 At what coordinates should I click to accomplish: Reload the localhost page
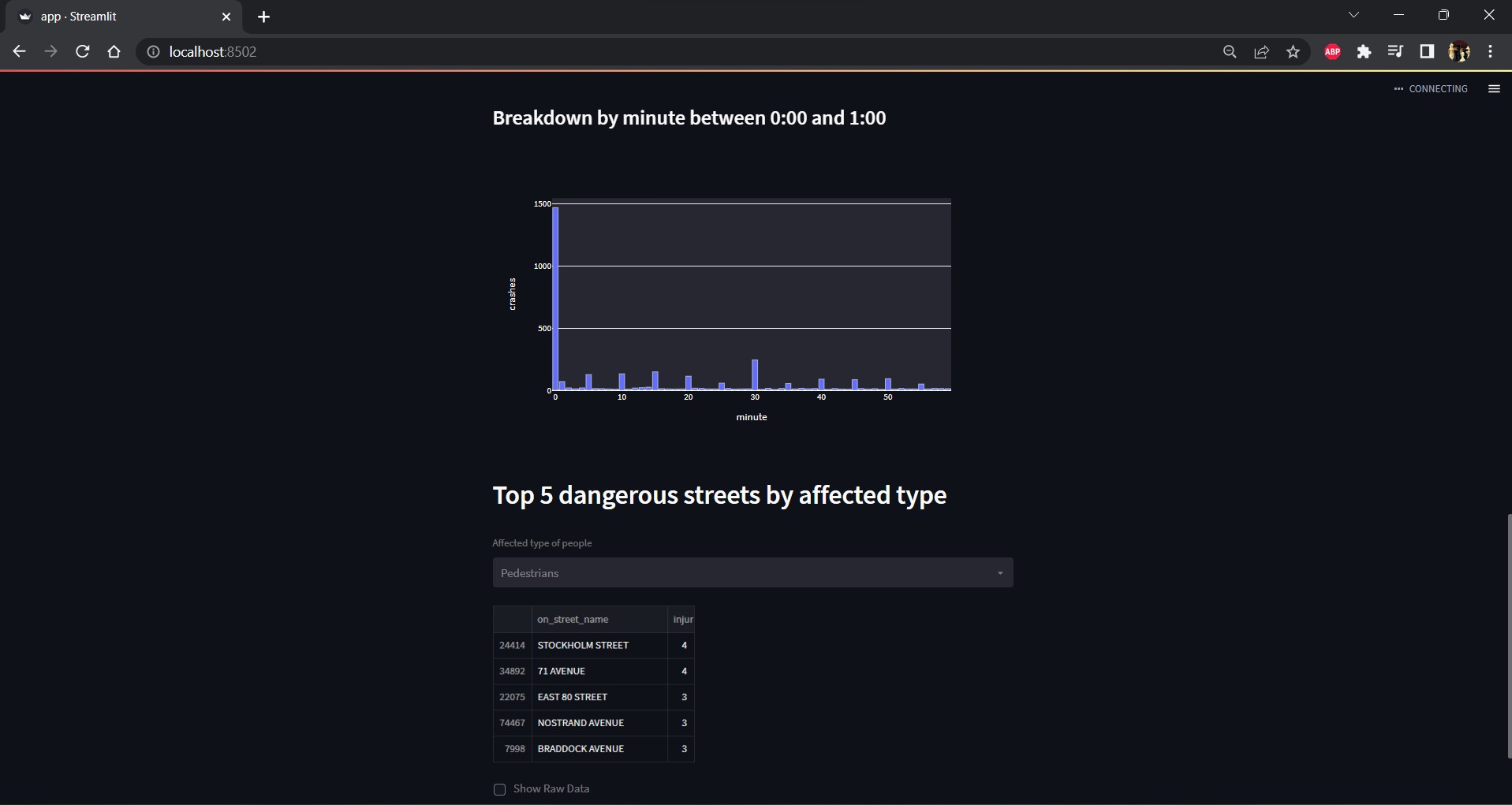[82, 52]
